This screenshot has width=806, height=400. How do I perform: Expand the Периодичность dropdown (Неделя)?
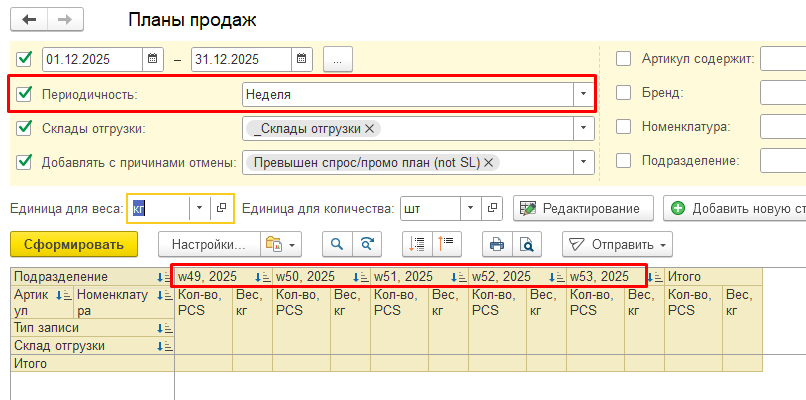tap(583, 94)
